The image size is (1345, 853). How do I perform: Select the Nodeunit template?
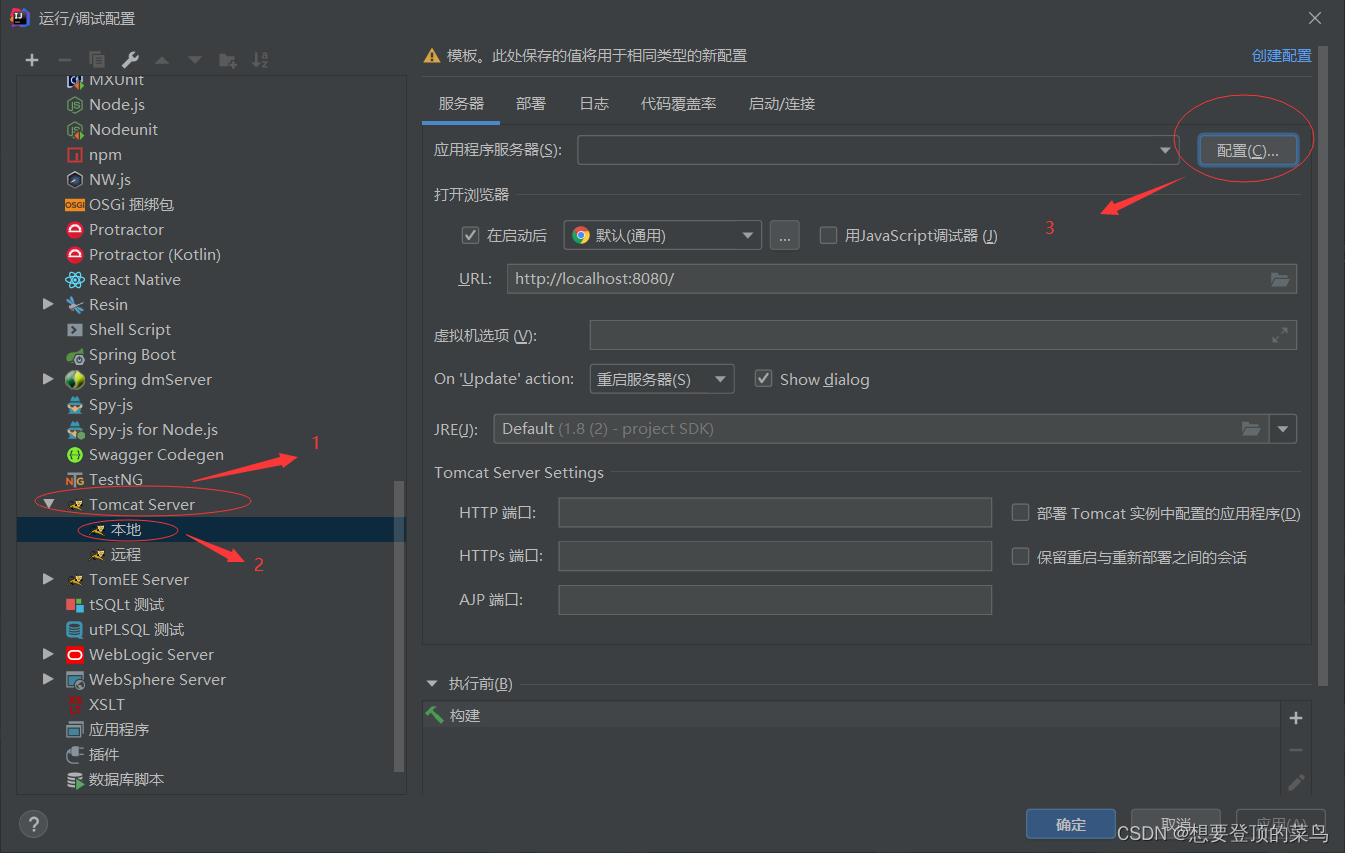[x=123, y=129]
